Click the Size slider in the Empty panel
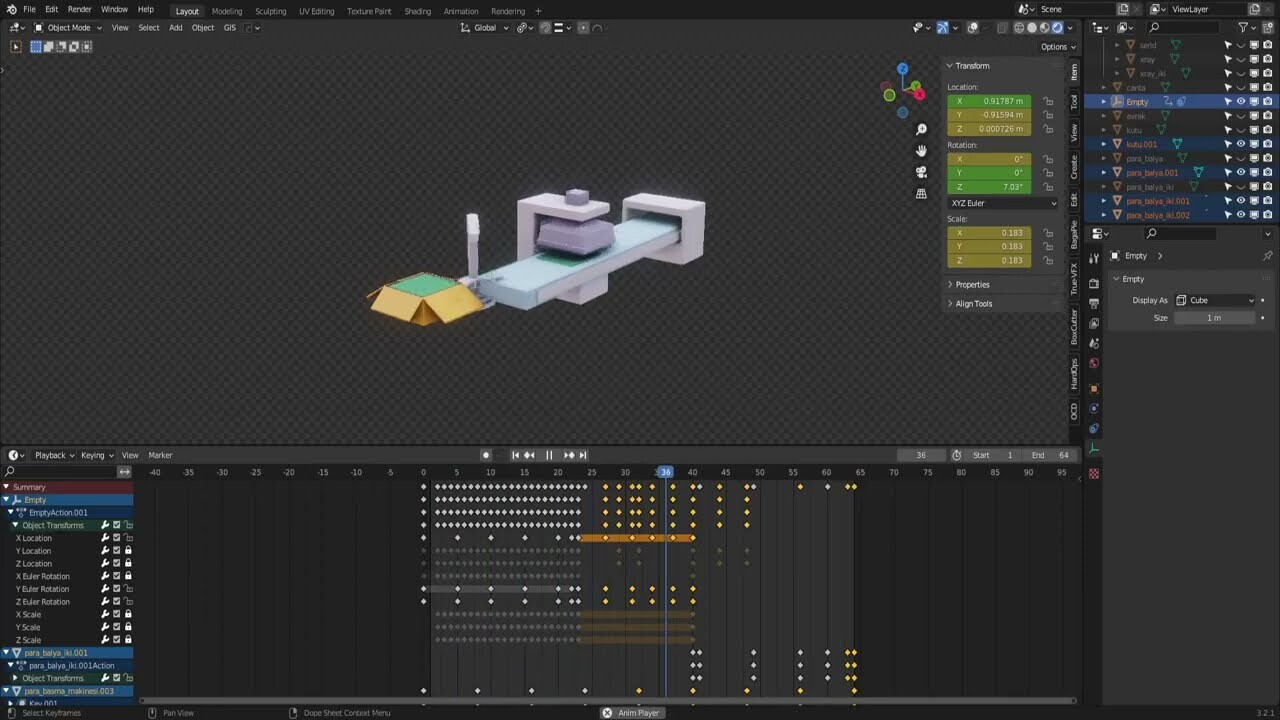Viewport: 1280px width, 720px height. [1213, 318]
